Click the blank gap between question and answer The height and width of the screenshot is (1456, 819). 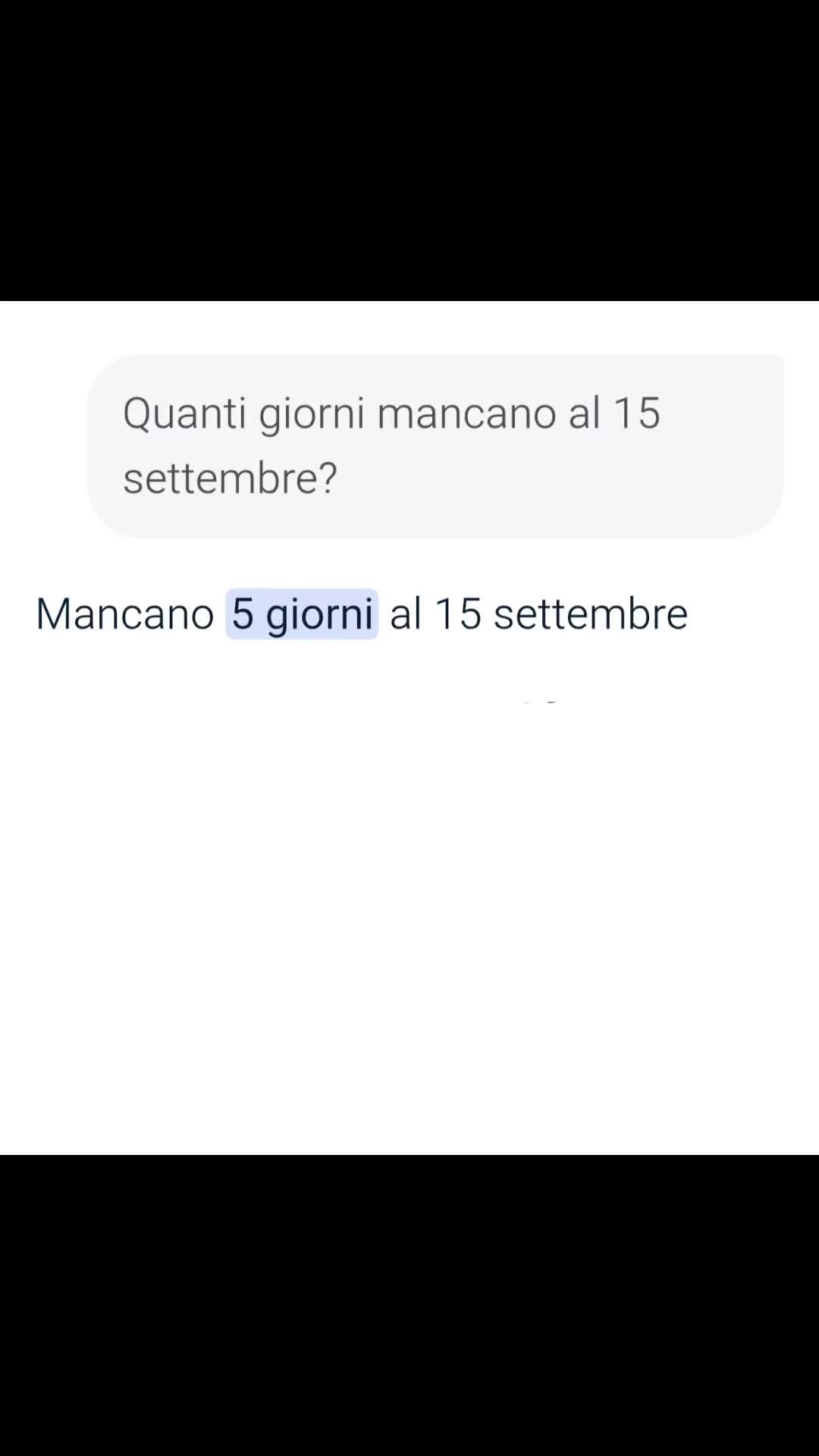tap(409, 563)
